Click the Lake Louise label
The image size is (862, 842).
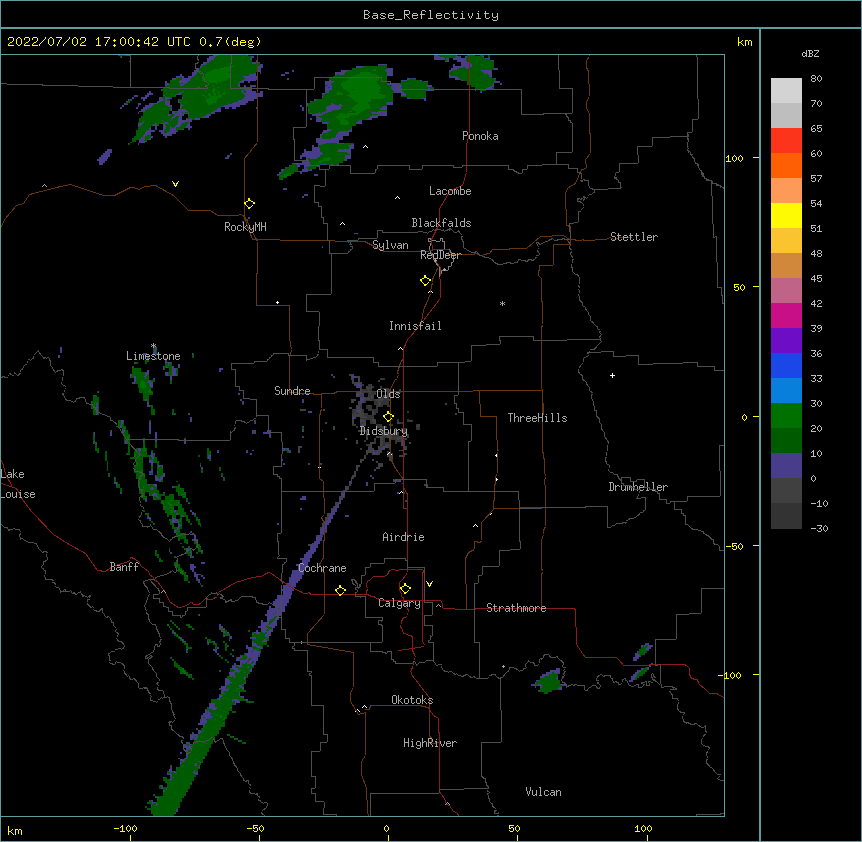coord(18,484)
